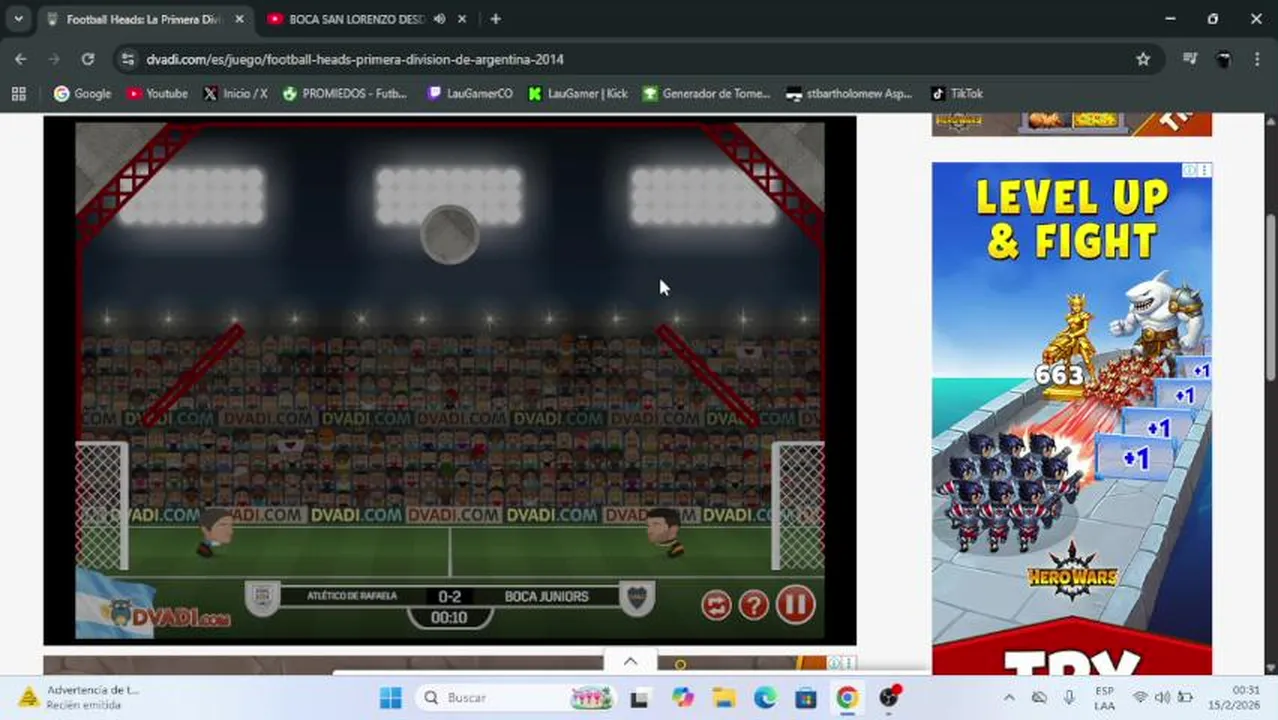The height and width of the screenshot is (720, 1278).
Task: Open Google Chrome from the taskbar
Action: 847,698
